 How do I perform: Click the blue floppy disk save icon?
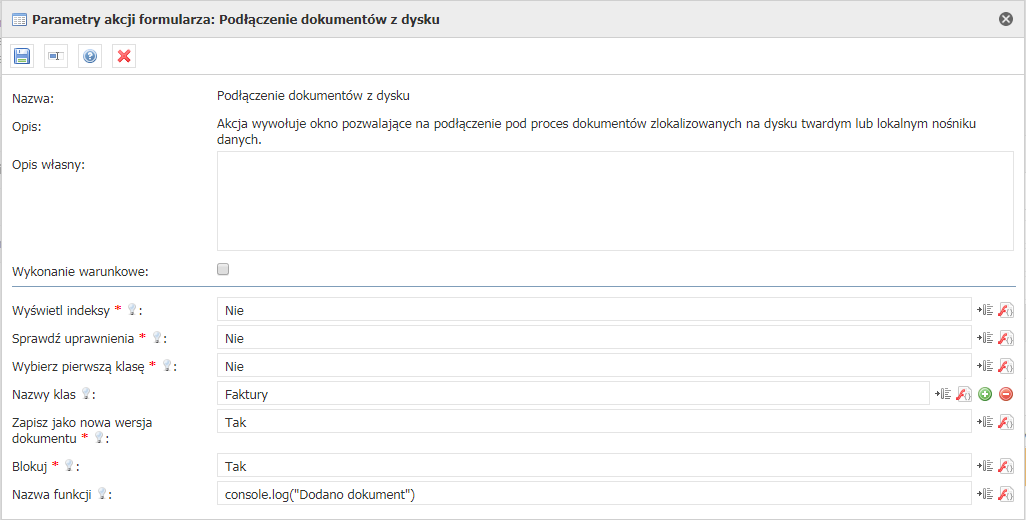coord(22,56)
